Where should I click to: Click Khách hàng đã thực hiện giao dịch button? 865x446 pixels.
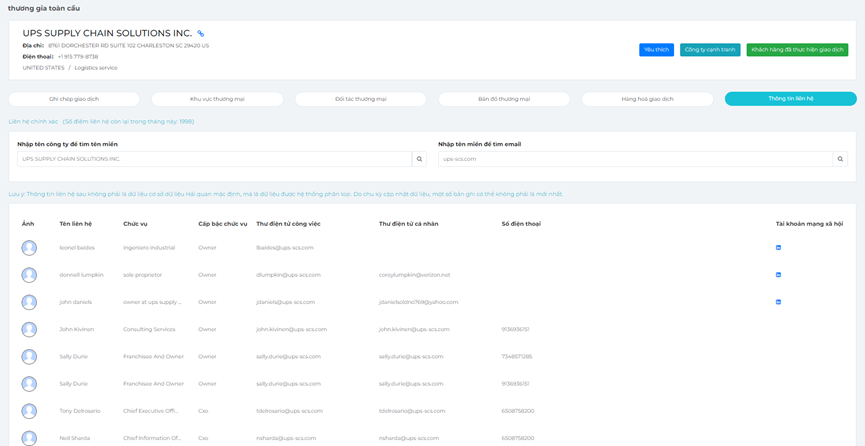point(797,50)
